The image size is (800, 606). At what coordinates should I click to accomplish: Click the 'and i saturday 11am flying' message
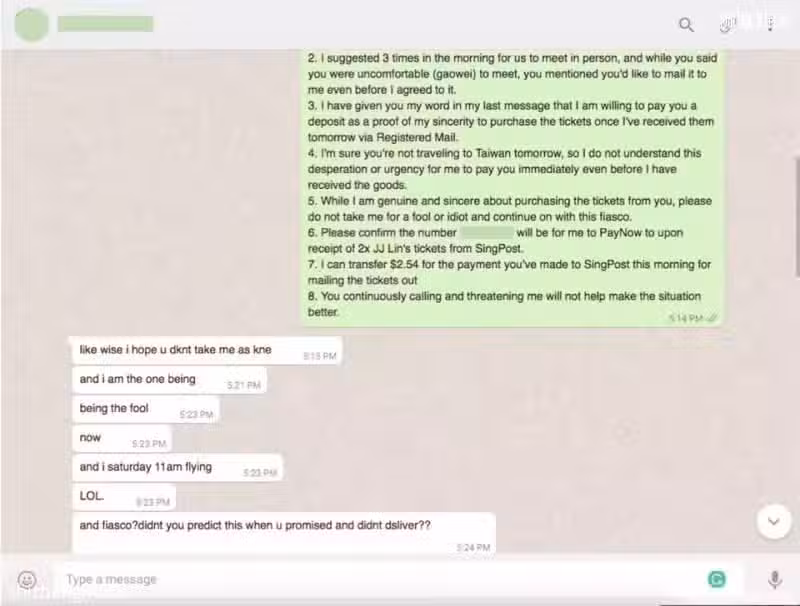(x=177, y=468)
